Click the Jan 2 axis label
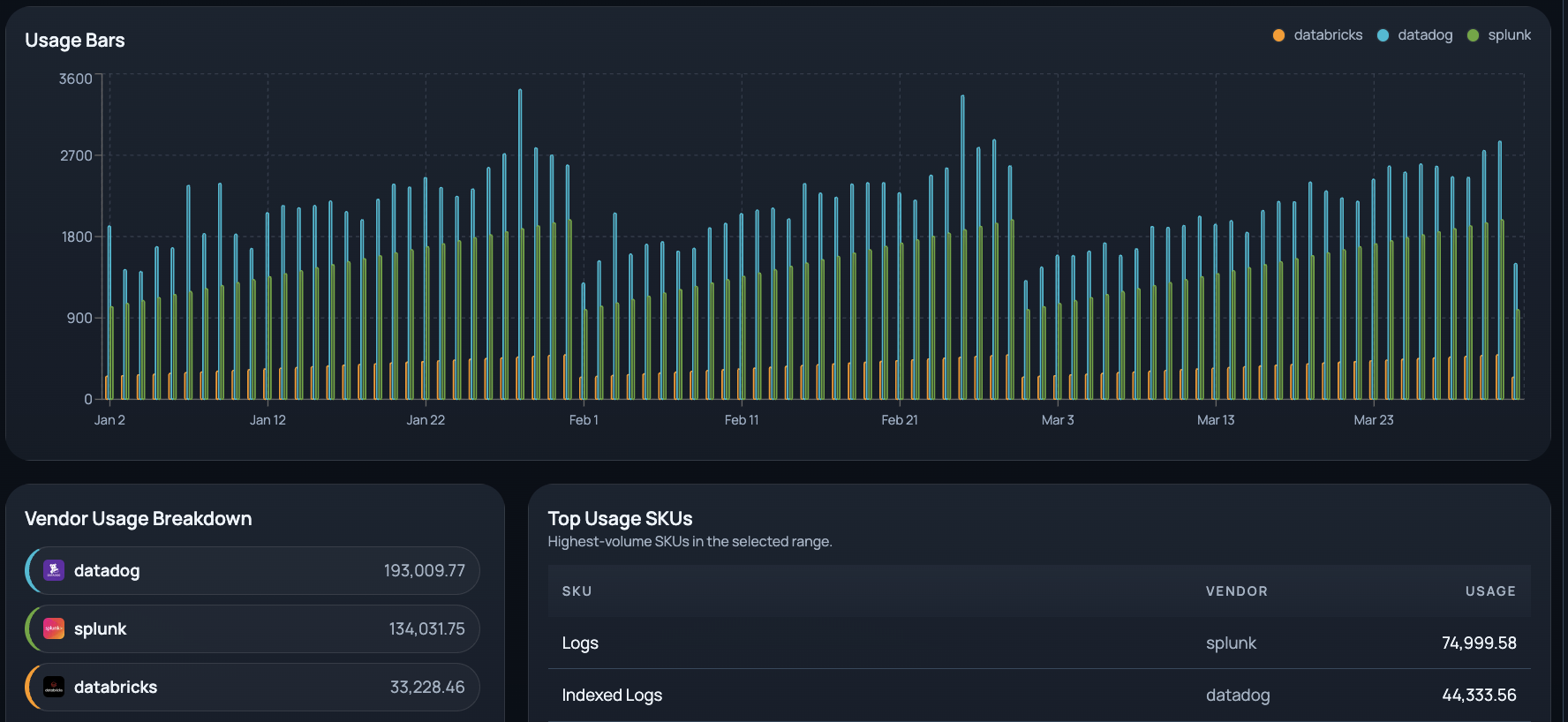The width and height of the screenshot is (1568, 722). [109, 420]
